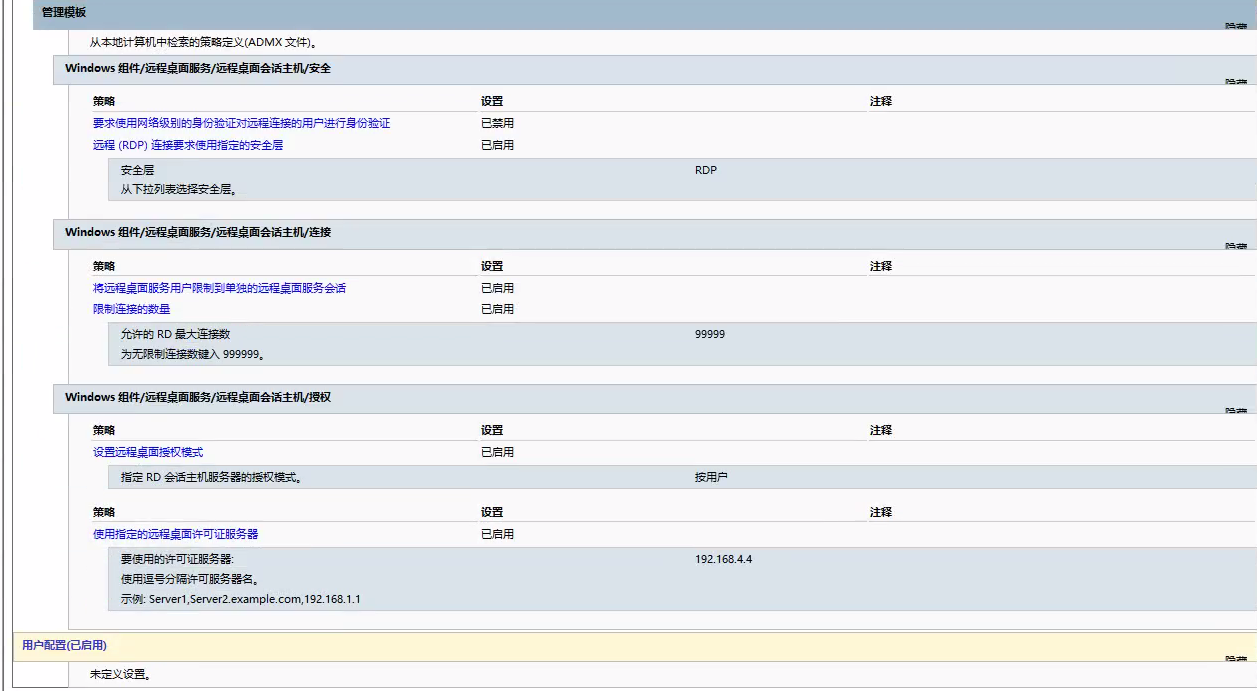The image size is (1257, 691).
Task: Click the 隐藏 link in 管理模板 bar
Action: pos(1236,26)
